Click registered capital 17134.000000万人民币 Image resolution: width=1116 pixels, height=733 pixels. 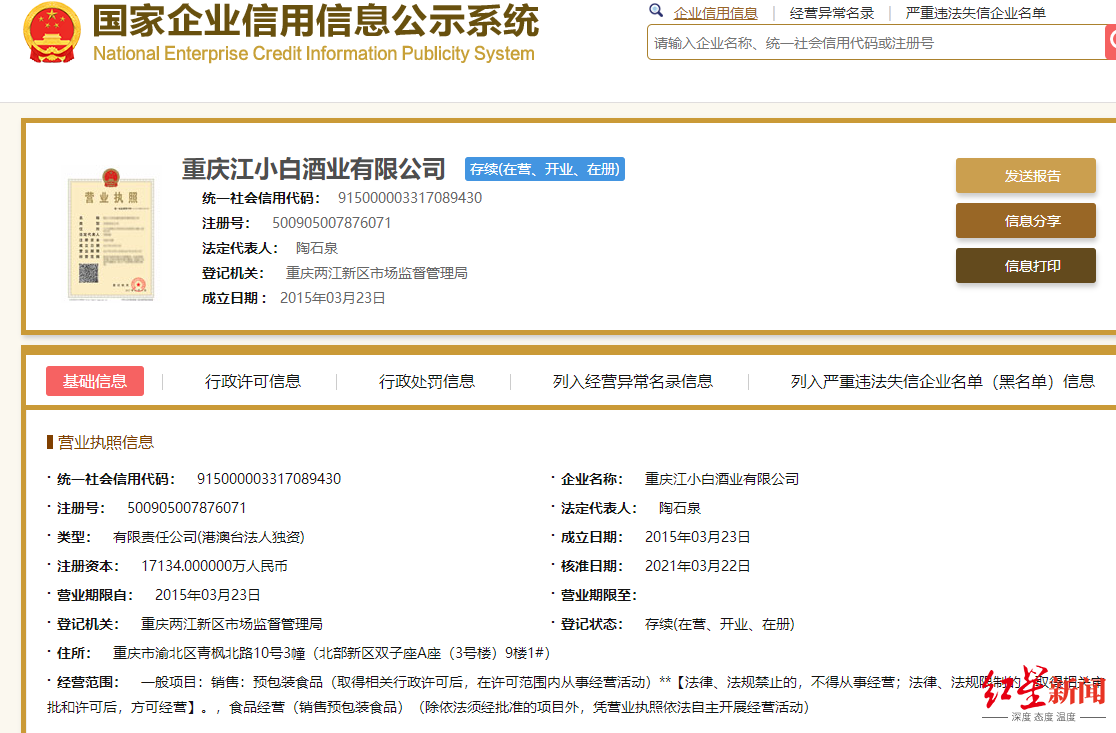pos(214,566)
